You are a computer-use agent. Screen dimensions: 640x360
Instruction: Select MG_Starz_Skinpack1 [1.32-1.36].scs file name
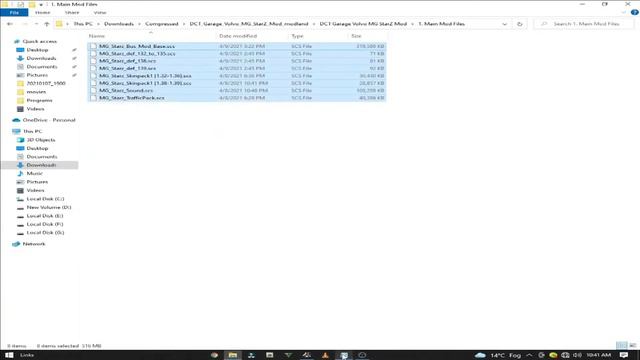point(145,76)
